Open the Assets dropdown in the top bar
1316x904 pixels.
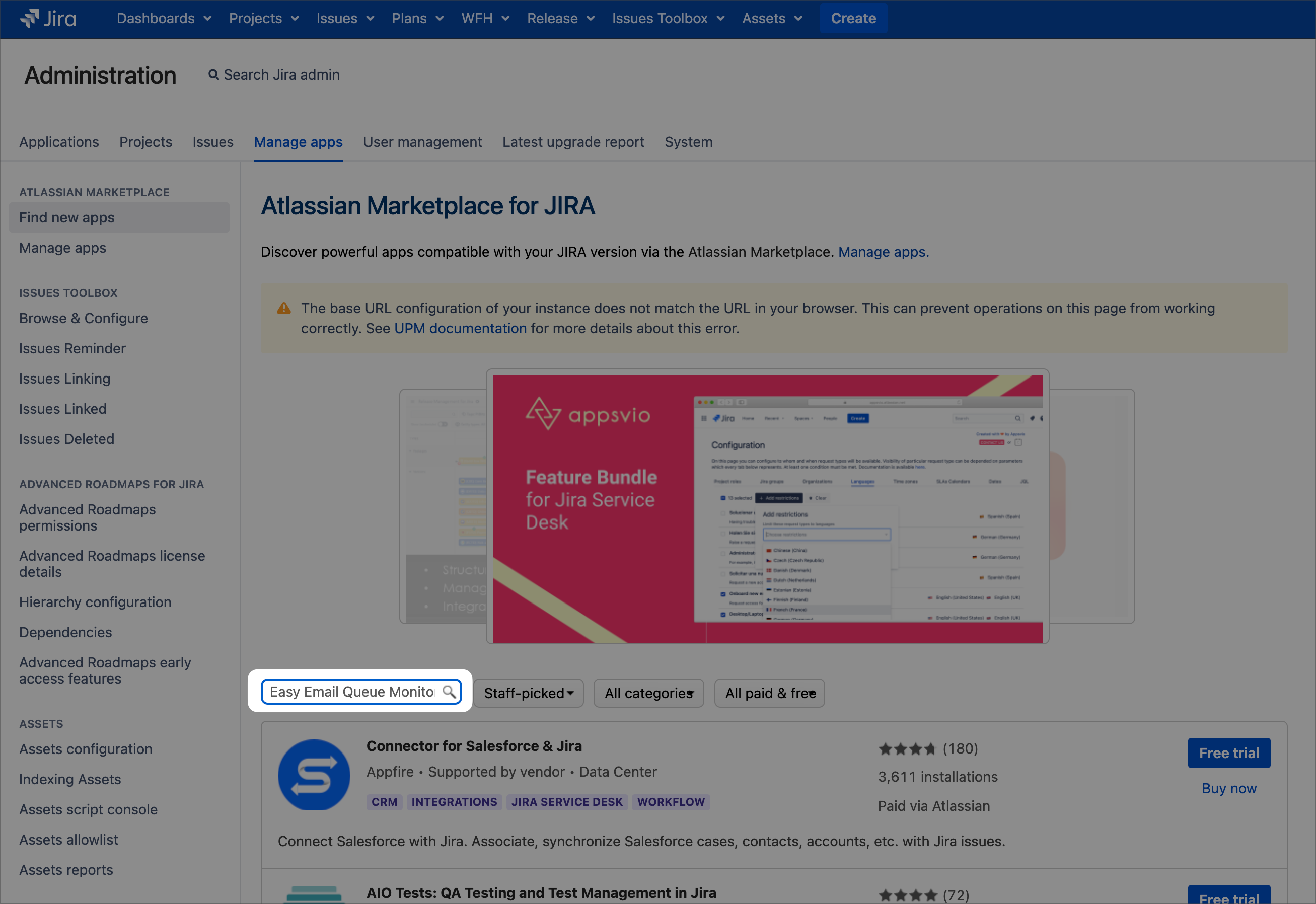[x=772, y=18]
